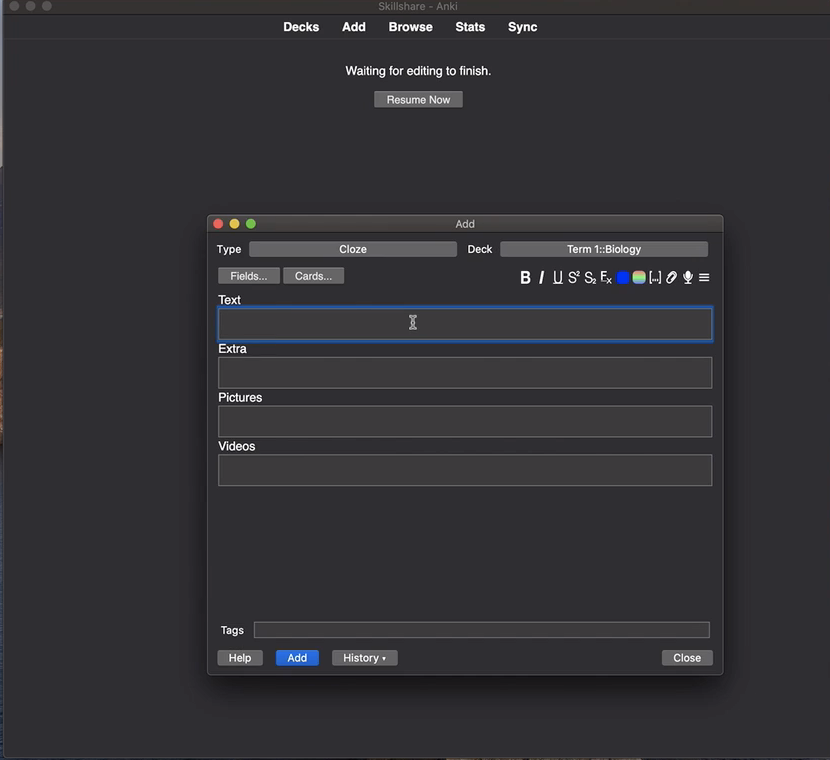Screen dimensions: 830x760
Task: Focus the Extra field
Action: point(465,373)
